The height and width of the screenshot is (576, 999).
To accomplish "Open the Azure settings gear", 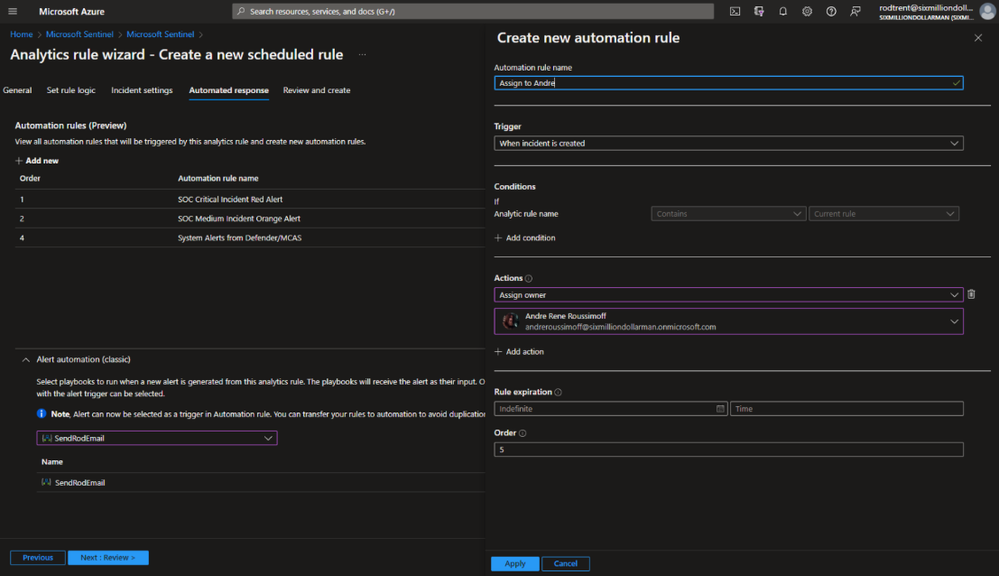I will click(807, 12).
